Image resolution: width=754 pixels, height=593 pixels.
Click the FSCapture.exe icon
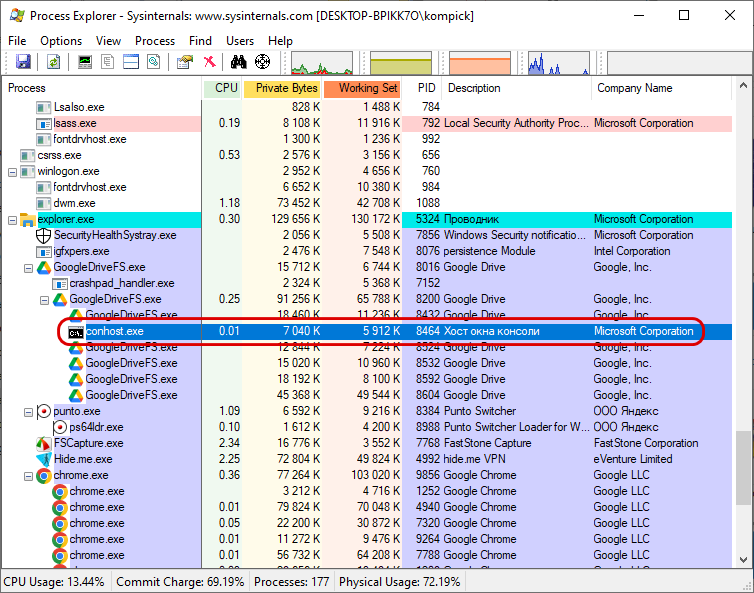click(44, 443)
